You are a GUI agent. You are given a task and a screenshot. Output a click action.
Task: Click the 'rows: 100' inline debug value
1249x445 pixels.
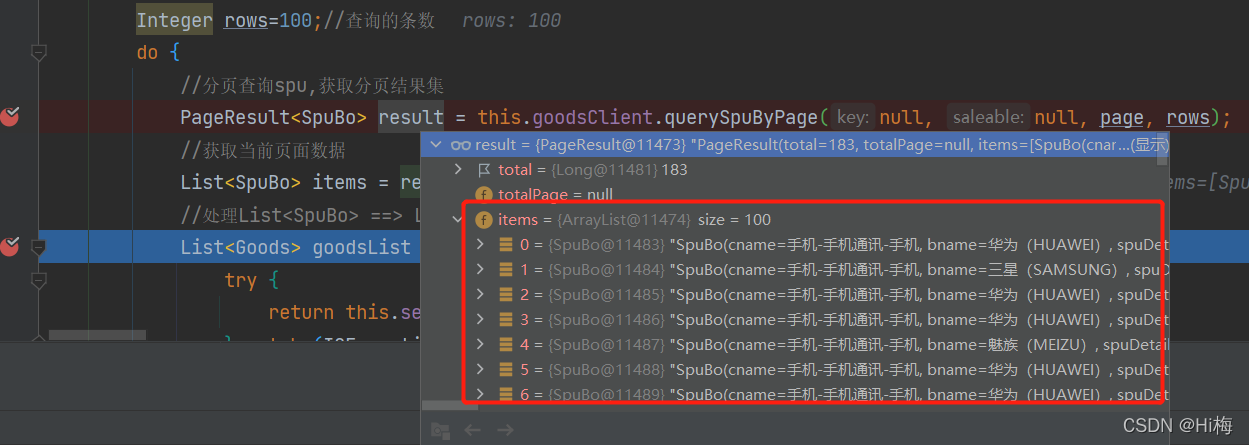pyautogui.click(x=512, y=21)
